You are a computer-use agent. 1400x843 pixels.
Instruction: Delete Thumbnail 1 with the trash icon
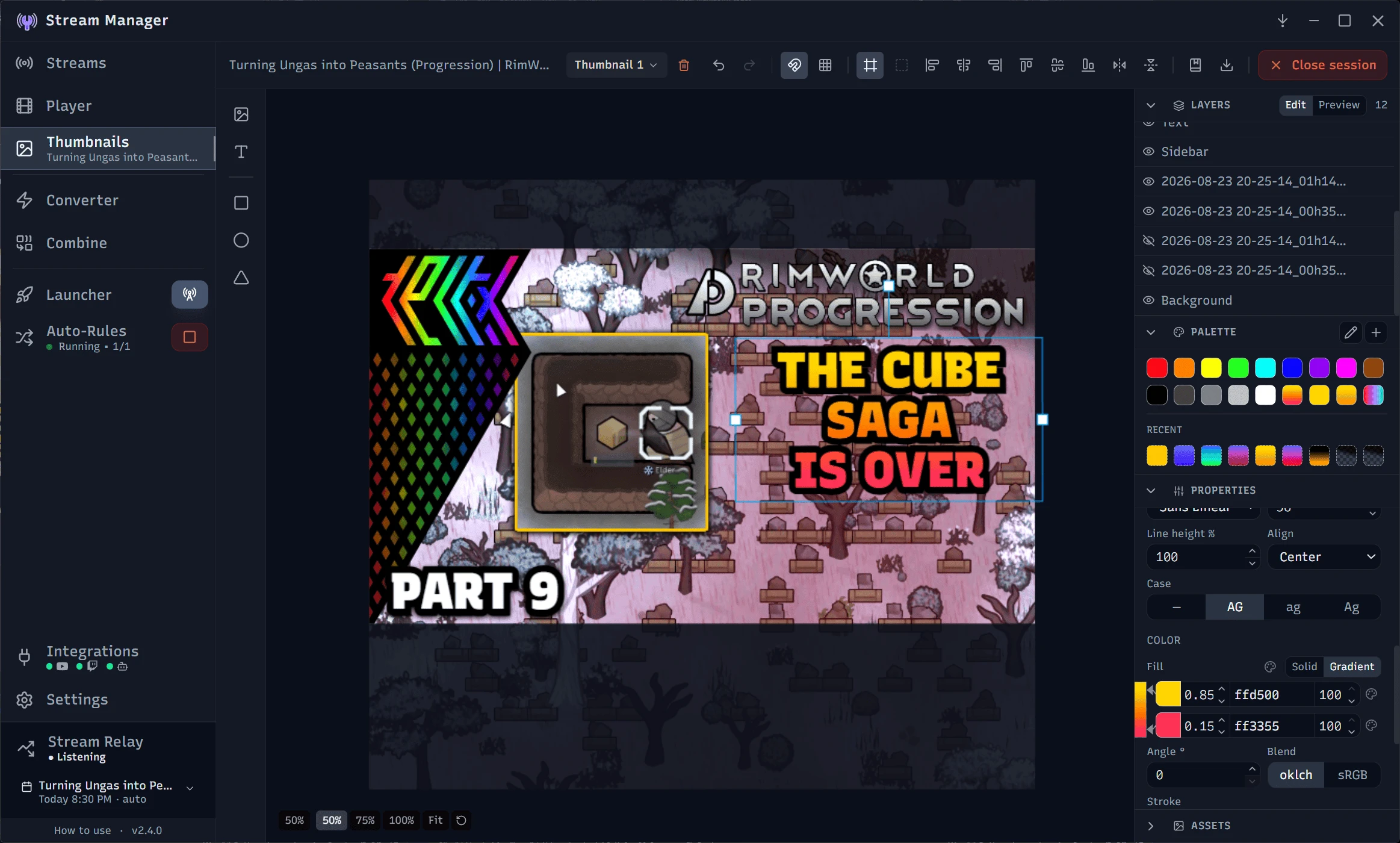pos(684,65)
